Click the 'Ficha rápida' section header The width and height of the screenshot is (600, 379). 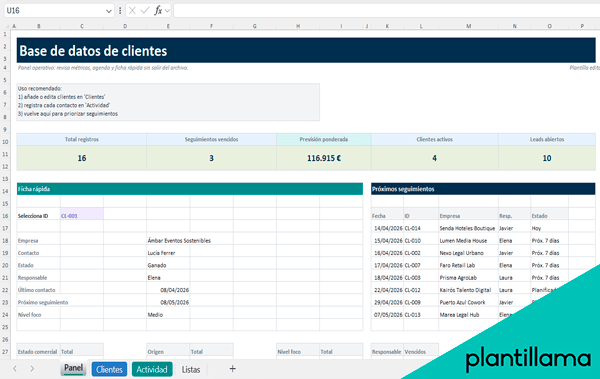tap(190, 189)
